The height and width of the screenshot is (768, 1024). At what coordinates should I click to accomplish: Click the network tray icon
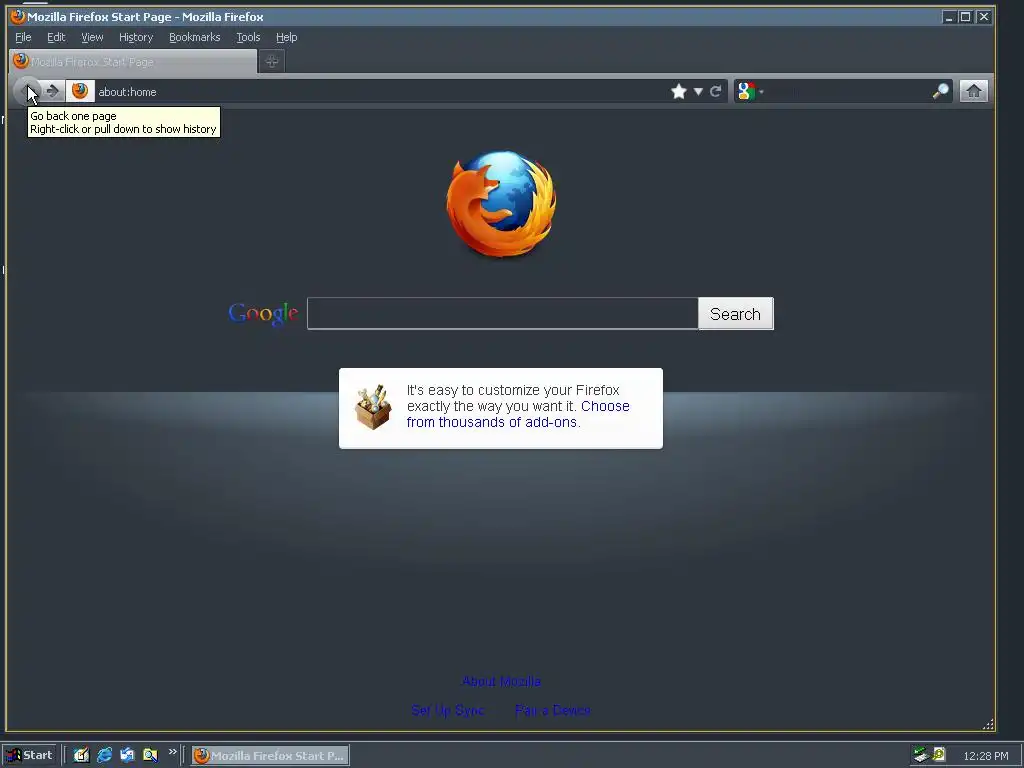click(x=921, y=755)
